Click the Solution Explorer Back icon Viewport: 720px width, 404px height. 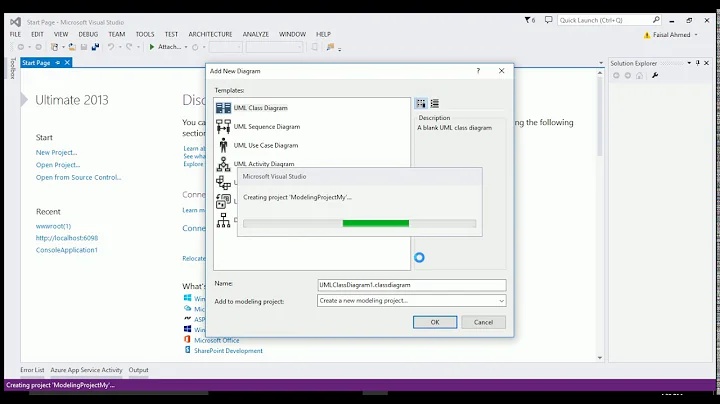[616, 75]
